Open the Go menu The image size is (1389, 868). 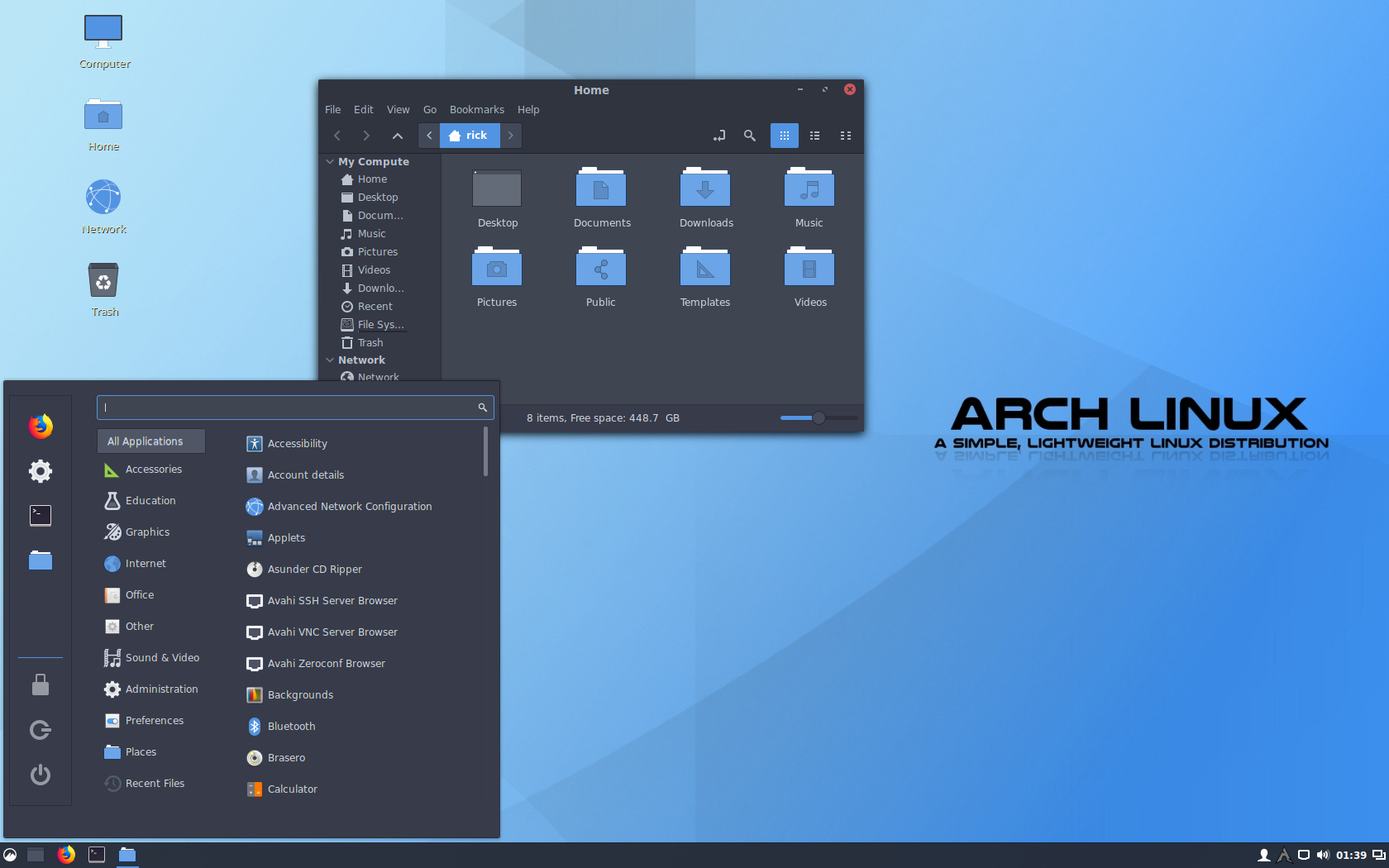[x=430, y=110]
